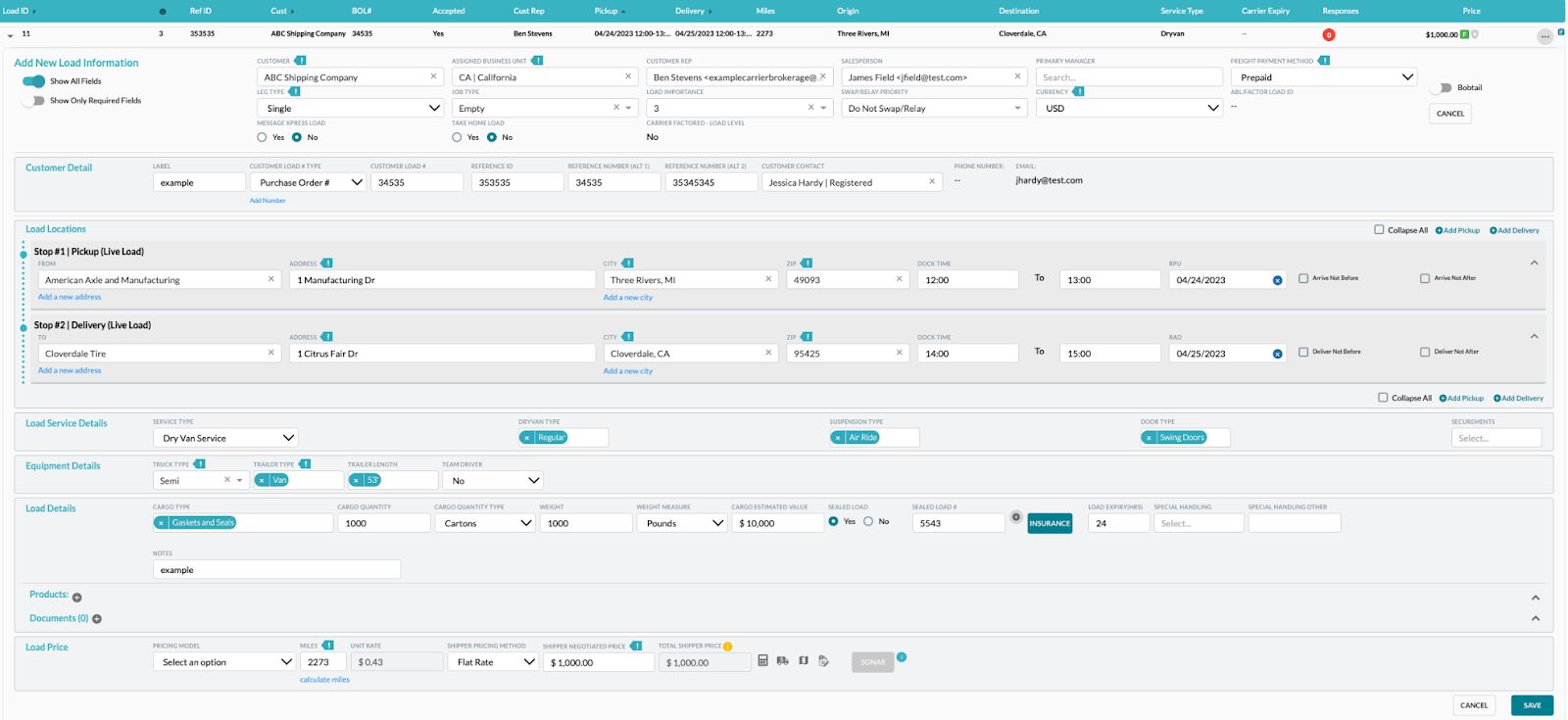Click the Price column header
Screen dimensions: 1568x720
pos(1472,11)
